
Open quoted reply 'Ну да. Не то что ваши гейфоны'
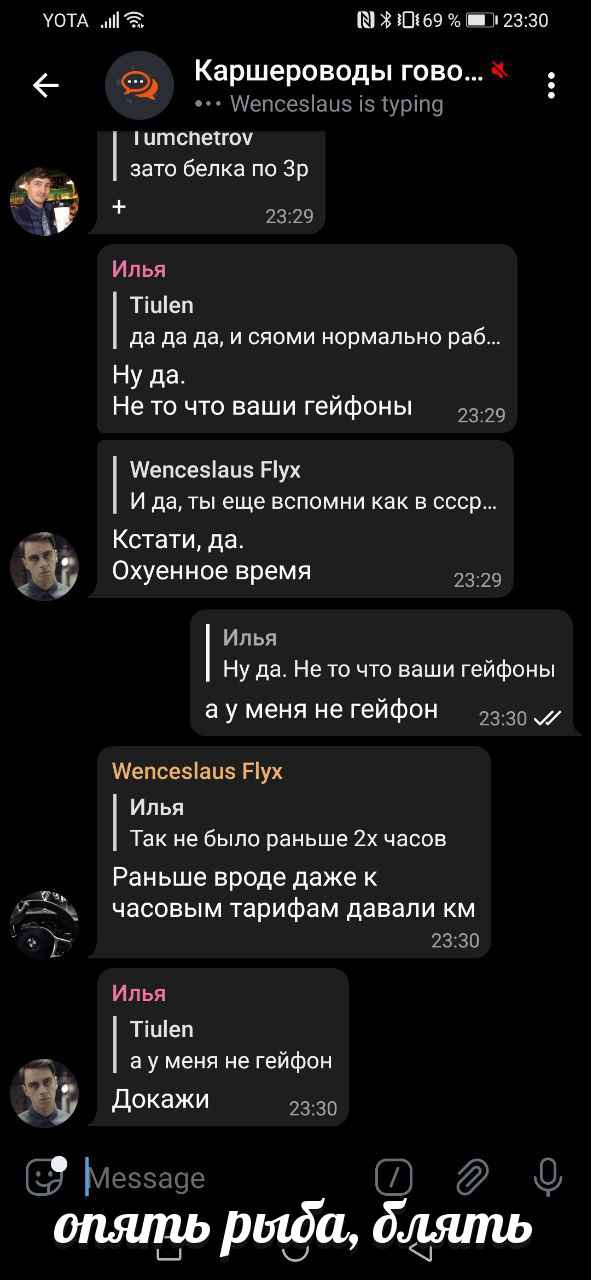388,653
